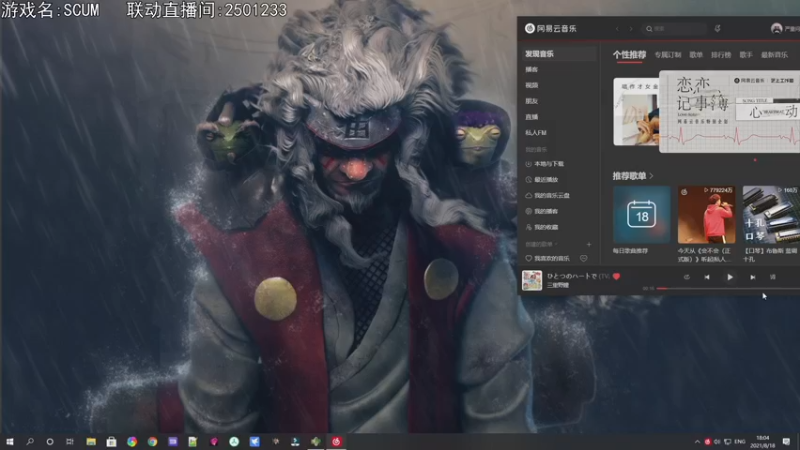Image resolution: width=800 pixels, height=450 pixels.
Task: Open the user avatar profile
Action: 777,29
